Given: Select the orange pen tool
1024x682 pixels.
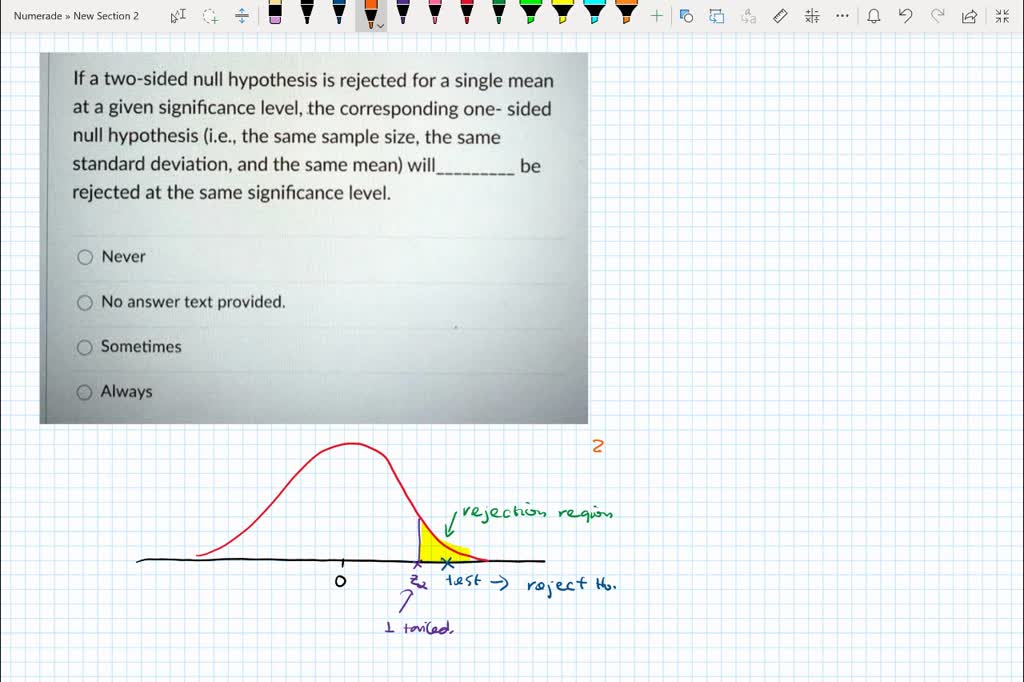Looking at the screenshot, I should pyautogui.click(x=371, y=15).
